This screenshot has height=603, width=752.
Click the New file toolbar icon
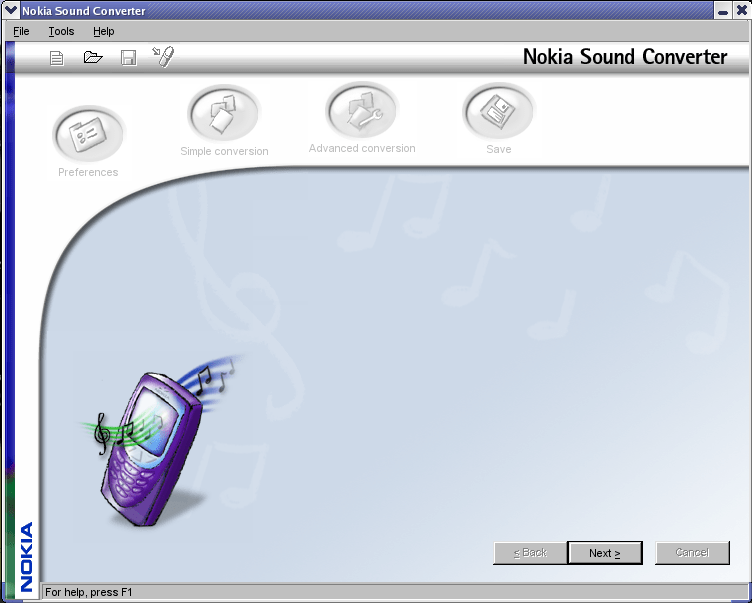[57, 59]
